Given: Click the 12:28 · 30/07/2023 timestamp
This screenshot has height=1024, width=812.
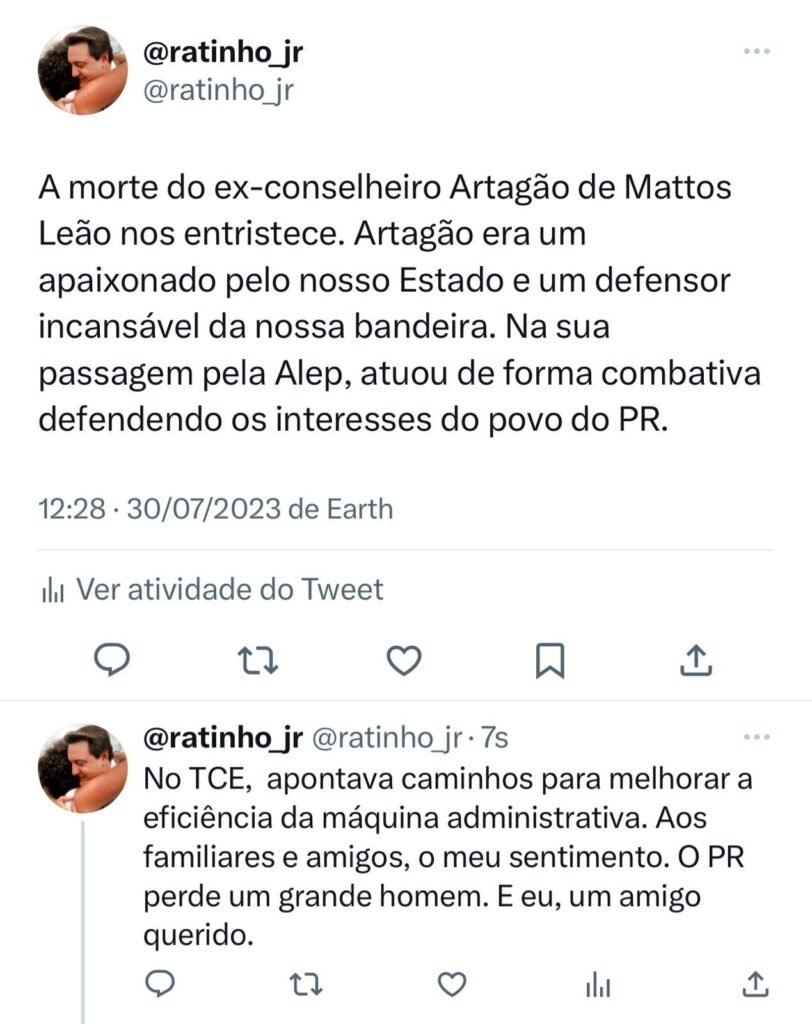Looking at the screenshot, I should click(x=215, y=508).
